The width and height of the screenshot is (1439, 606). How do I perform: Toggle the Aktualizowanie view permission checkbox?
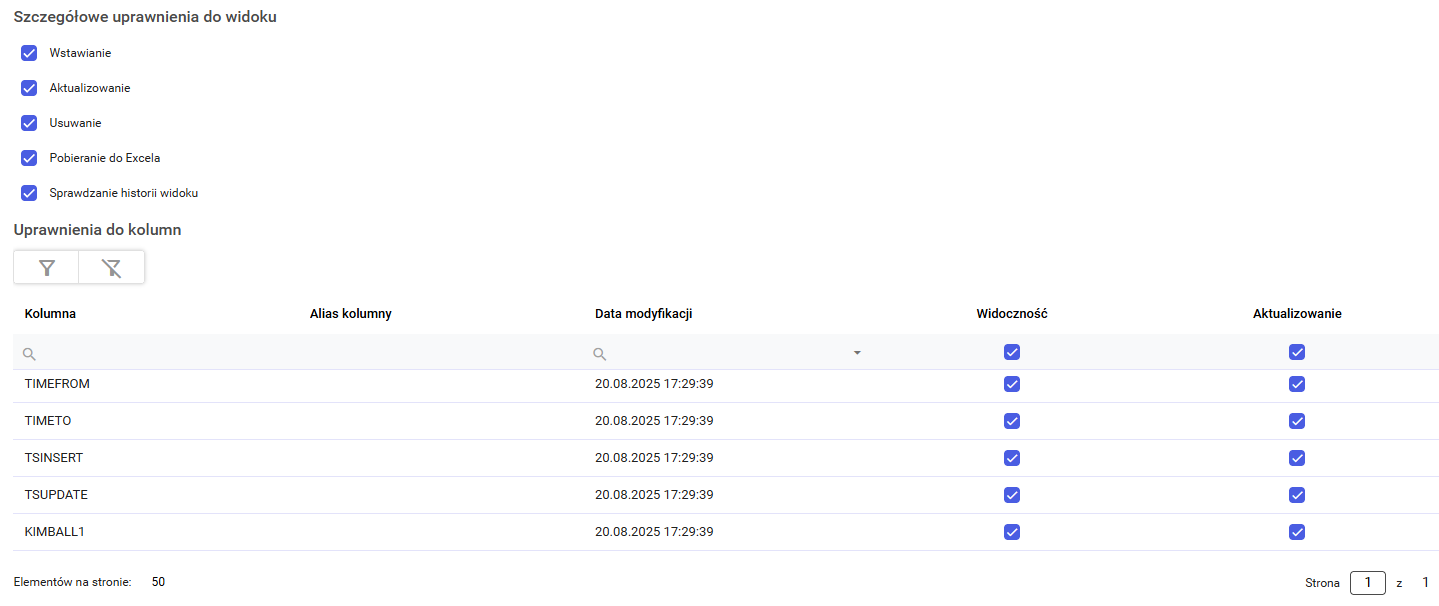pyautogui.click(x=29, y=88)
